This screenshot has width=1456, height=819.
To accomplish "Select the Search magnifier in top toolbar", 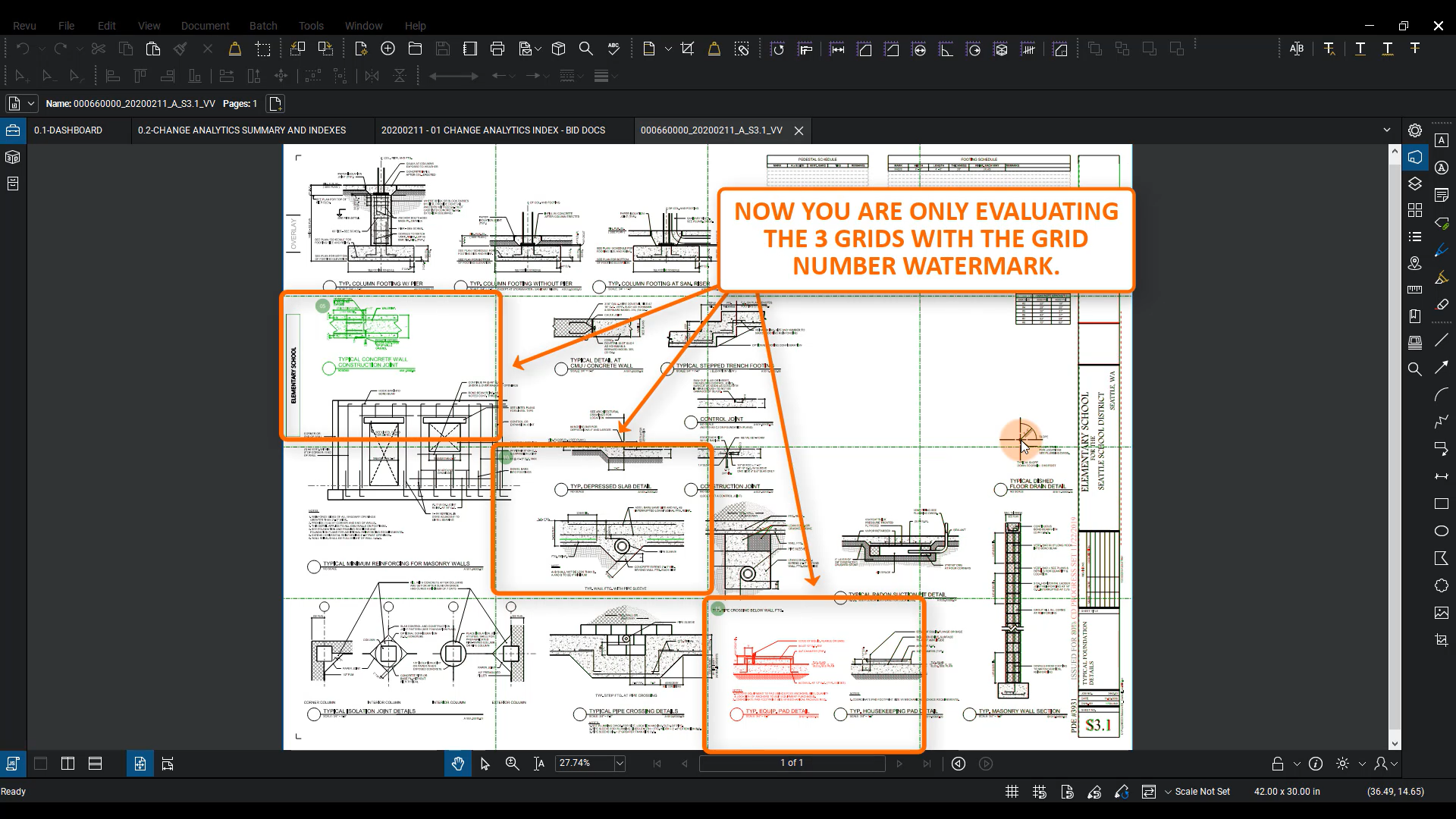I will point(585,49).
